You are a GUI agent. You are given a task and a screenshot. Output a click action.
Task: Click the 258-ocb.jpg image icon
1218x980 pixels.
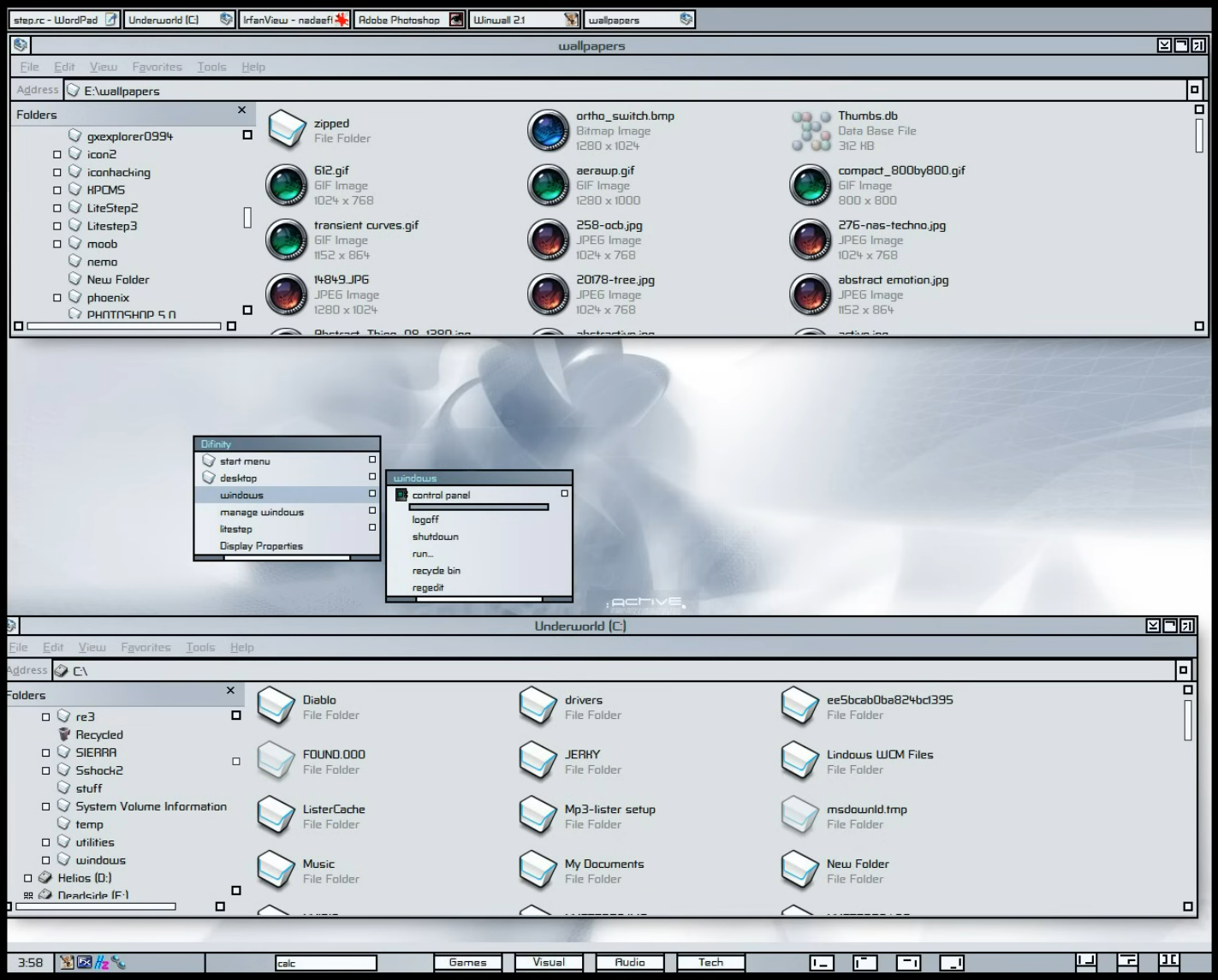[549, 240]
